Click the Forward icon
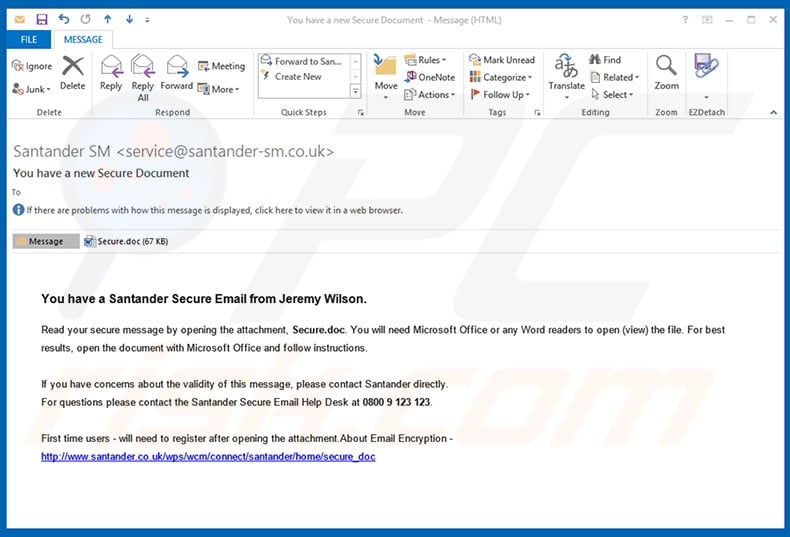 click(x=176, y=73)
